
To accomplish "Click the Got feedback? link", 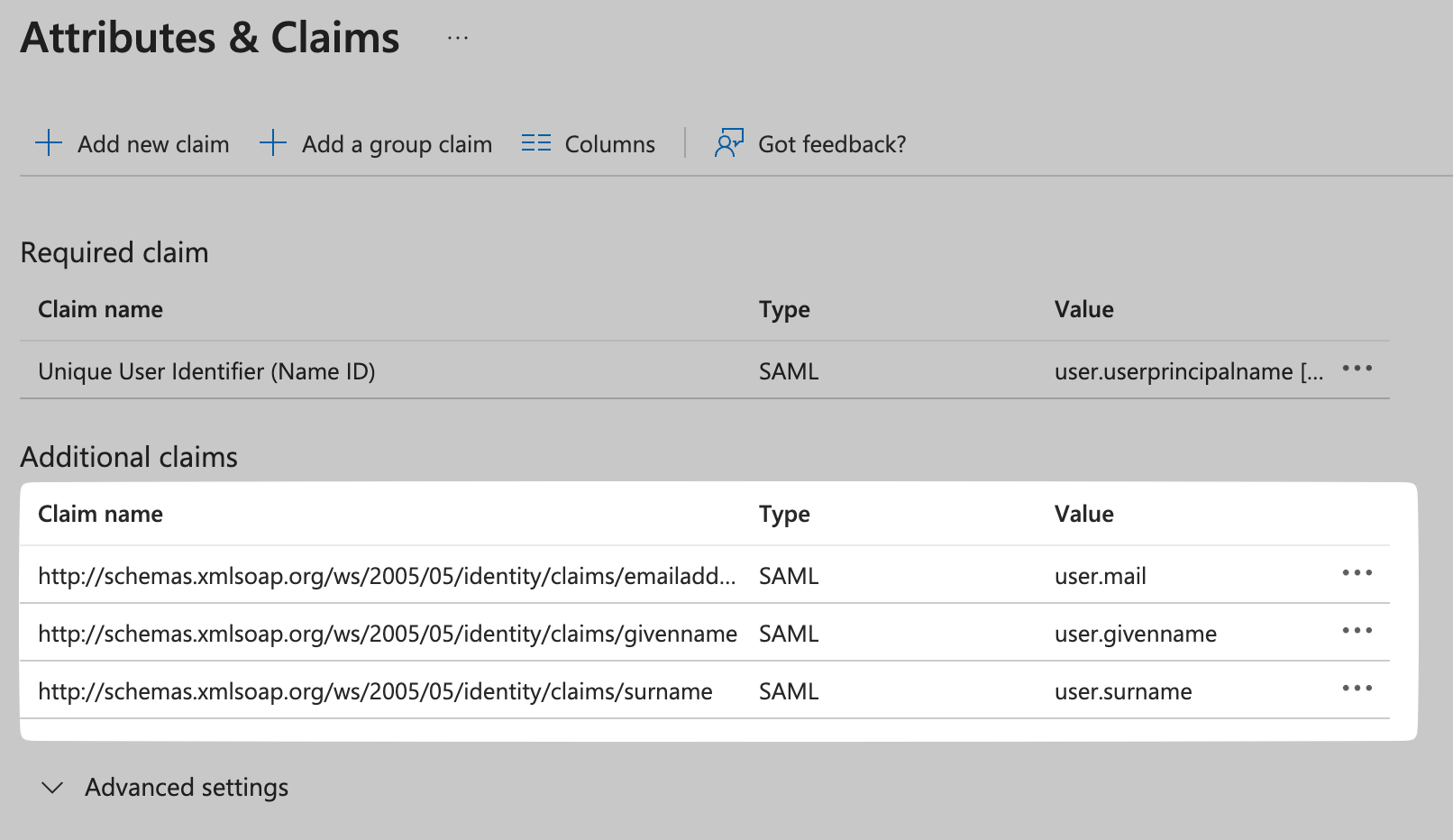I will pyautogui.click(x=831, y=144).
